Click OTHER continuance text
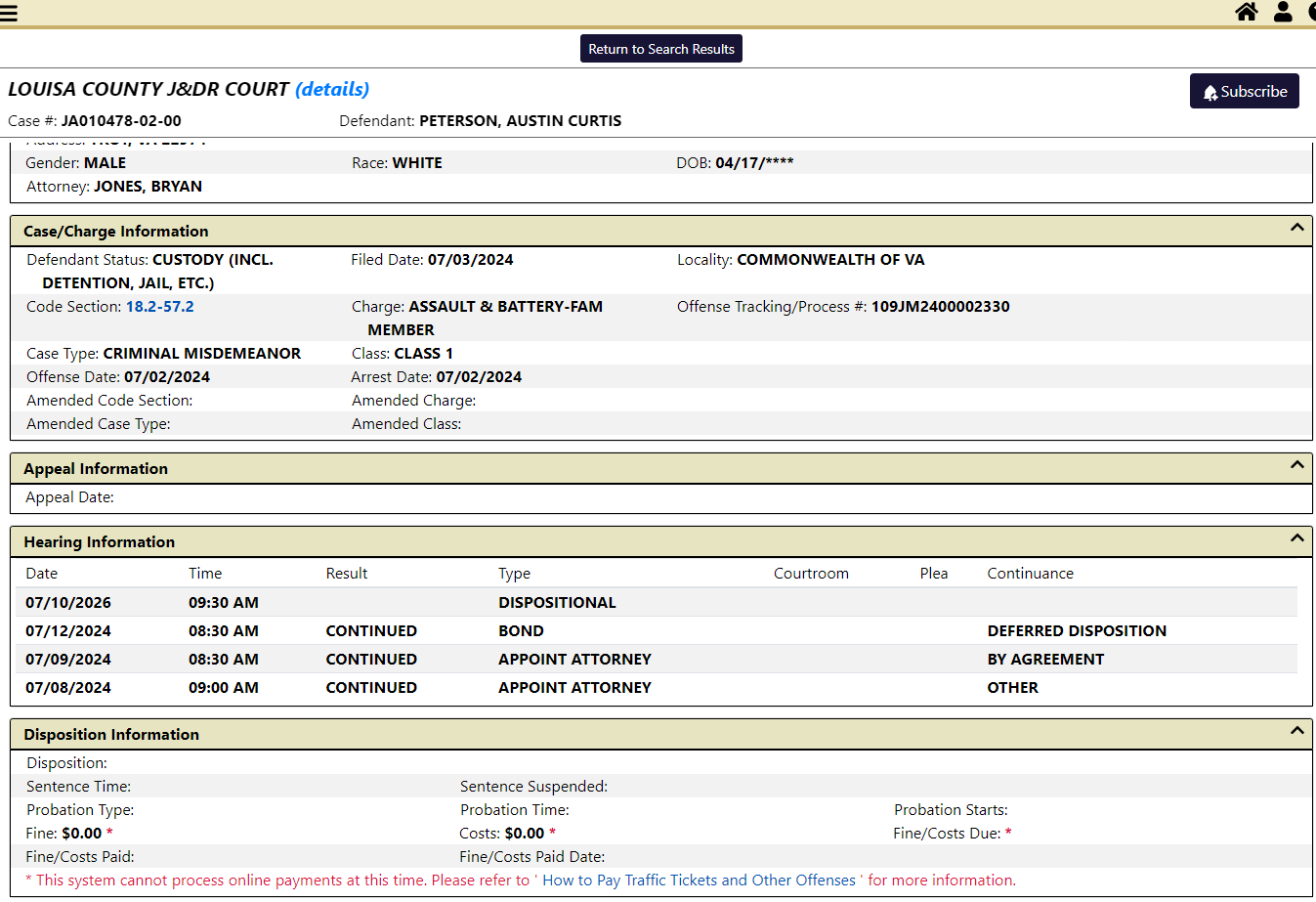 tap(1012, 688)
